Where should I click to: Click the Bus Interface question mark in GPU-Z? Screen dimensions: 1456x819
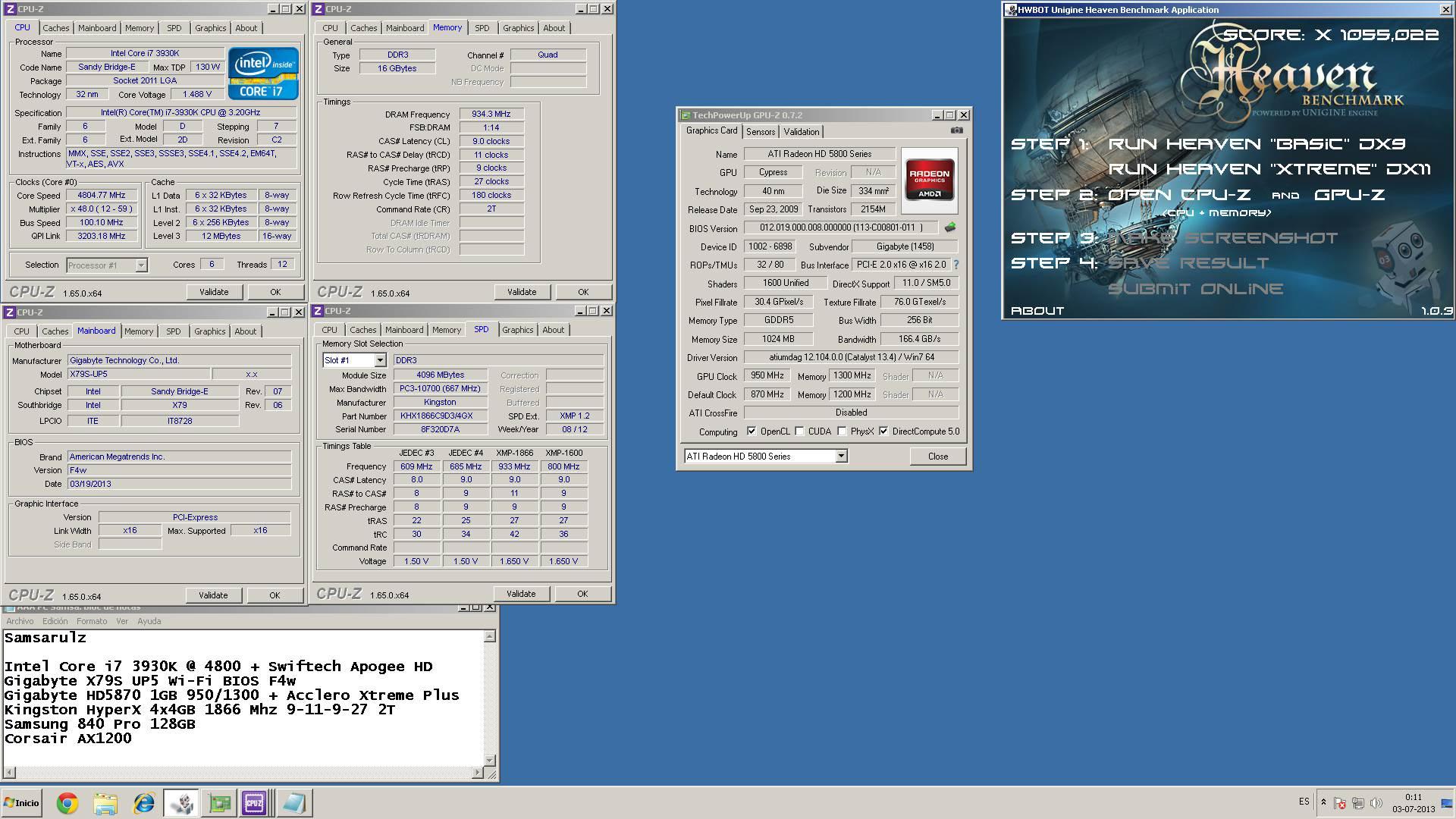pyautogui.click(x=955, y=265)
